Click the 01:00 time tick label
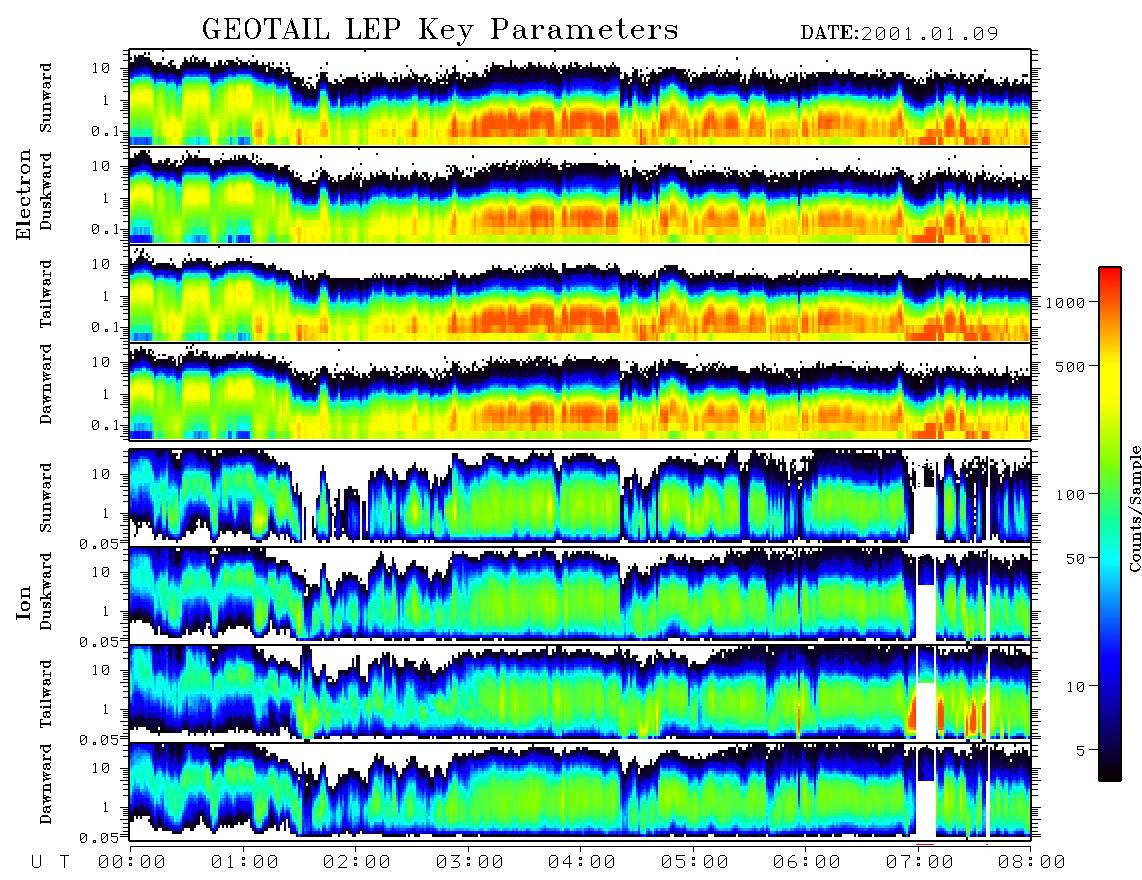This screenshot has width=1142, height=880. pyautogui.click(x=245, y=862)
